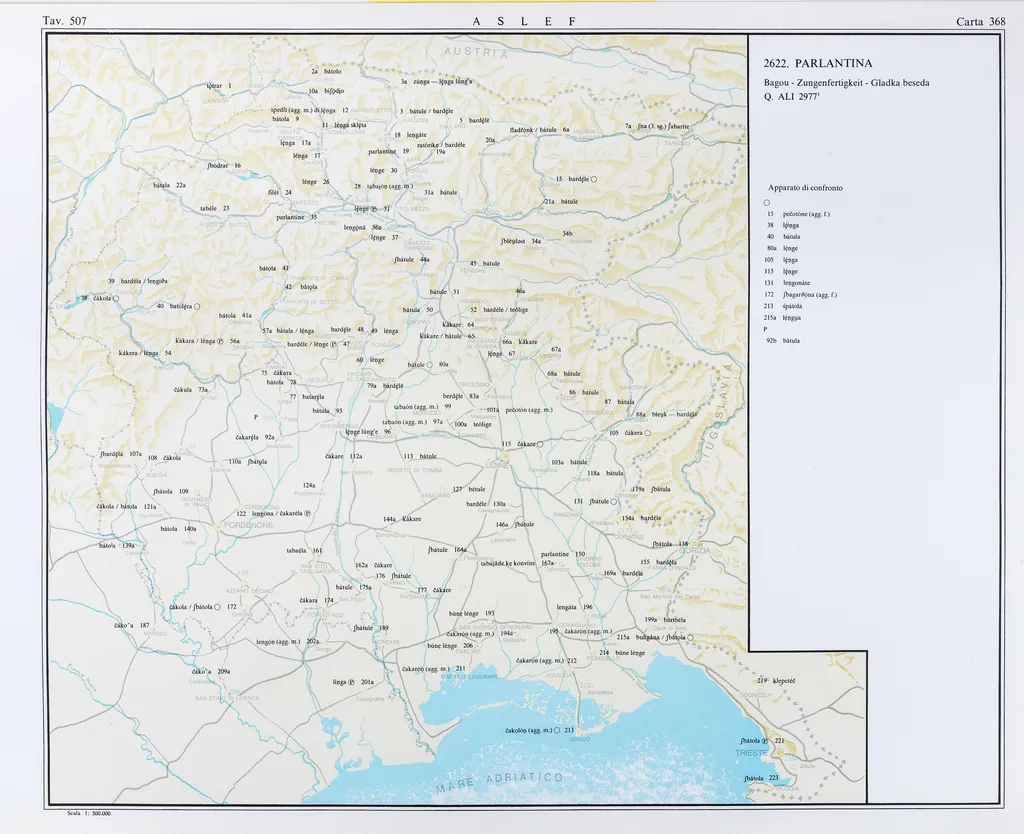Select the circle marker next to 131 šbátule
Screen dimensions: 1024x834
pyautogui.click(x=615, y=501)
